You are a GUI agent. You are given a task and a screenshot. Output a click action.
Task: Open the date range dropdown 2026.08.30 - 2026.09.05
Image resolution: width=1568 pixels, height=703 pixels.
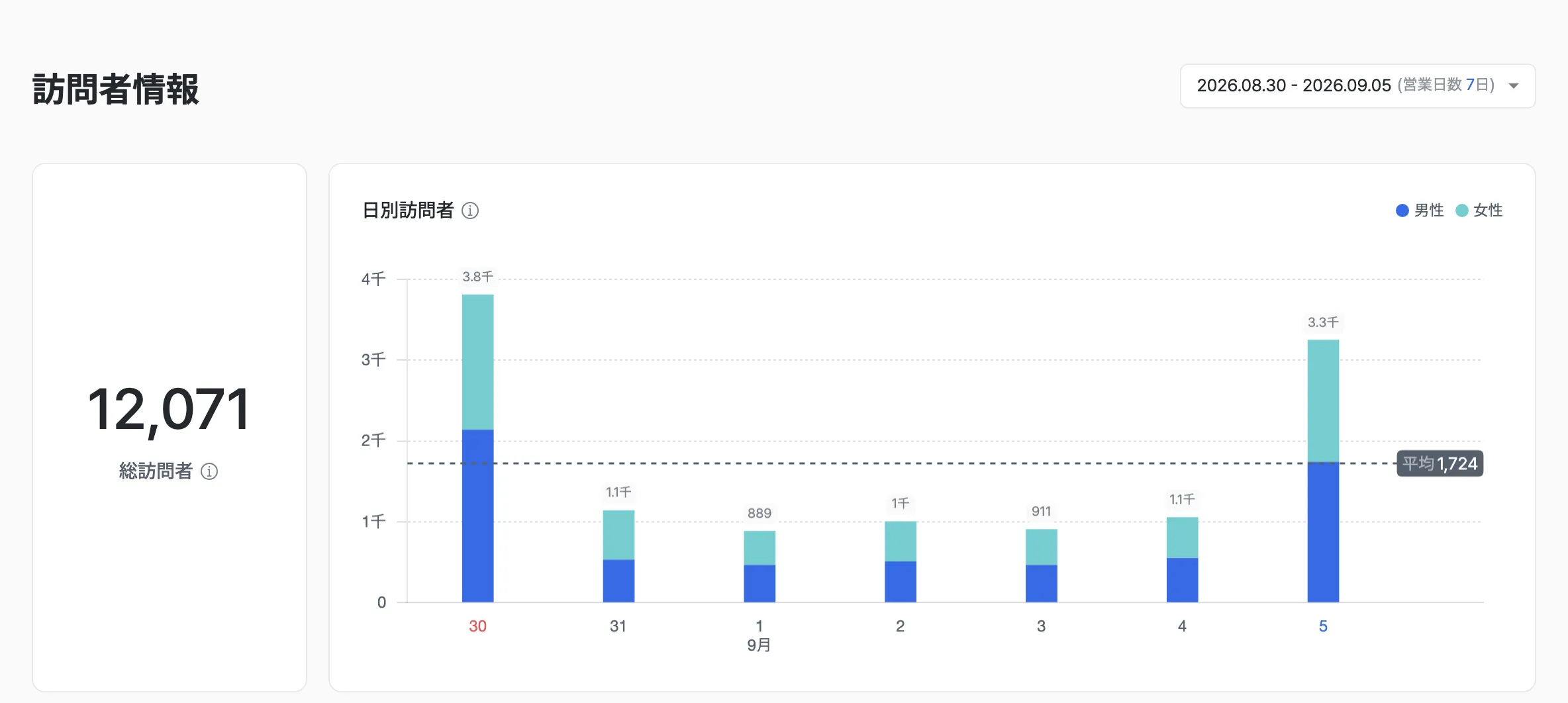pyautogui.click(x=1357, y=86)
